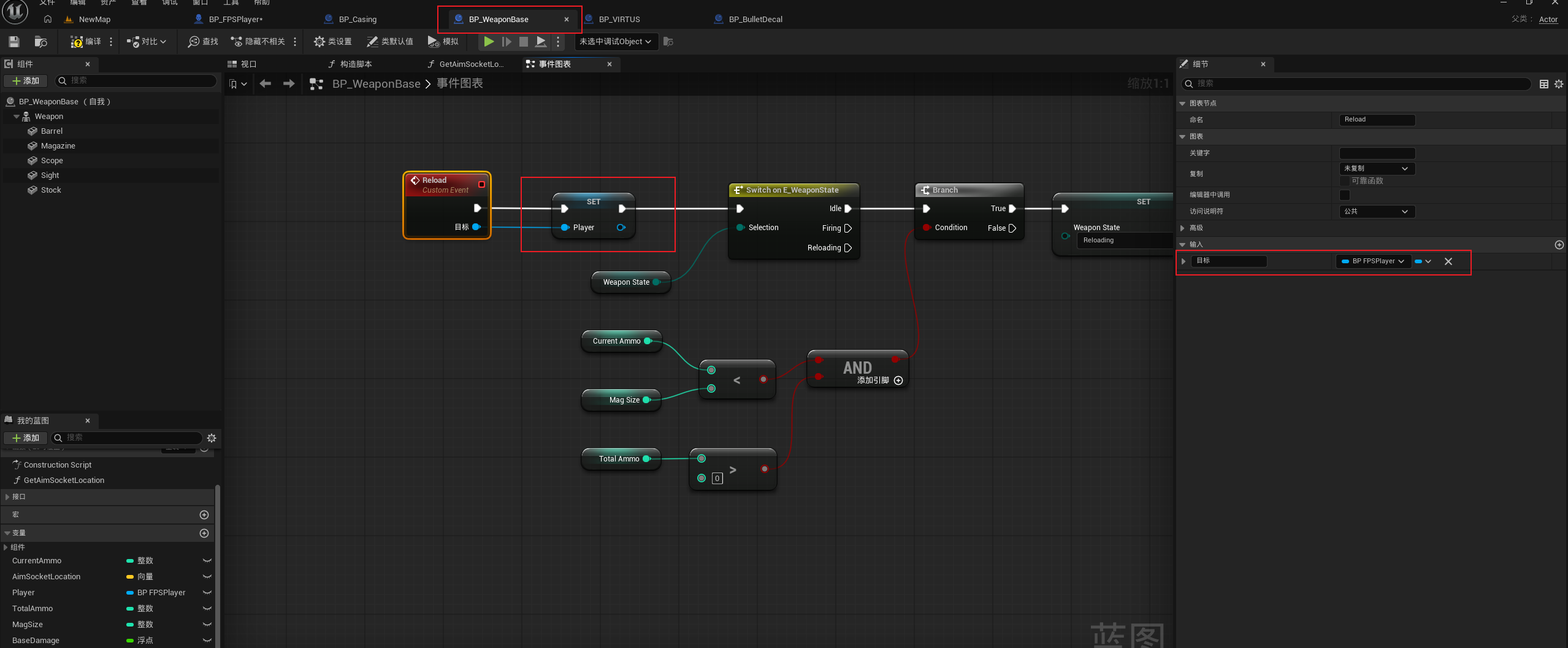The width and height of the screenshot is (1568, 648).
Task: Click the green Play button
Action: [x=489, y=42]
